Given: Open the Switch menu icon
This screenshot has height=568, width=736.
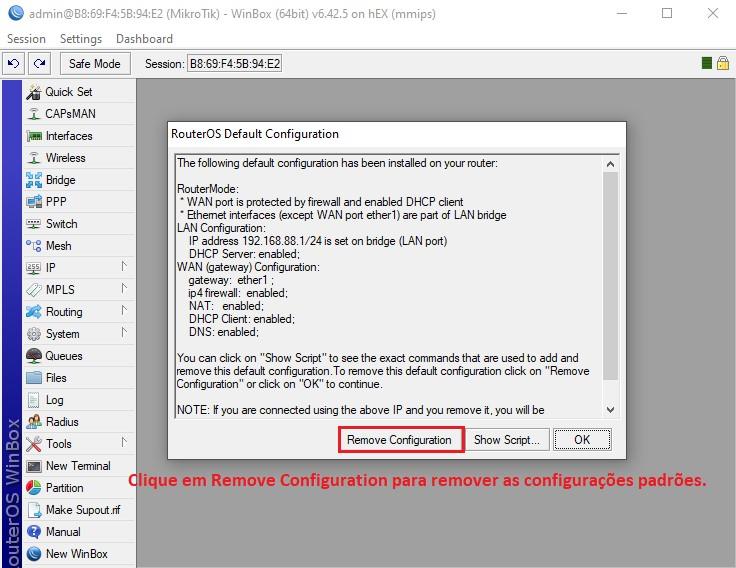Looking at the screenshot, I should click(34, 223).
